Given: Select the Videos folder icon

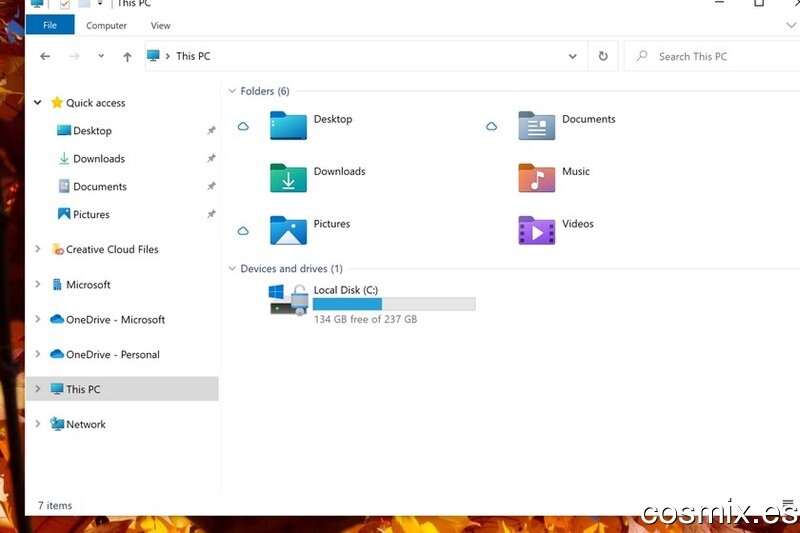Looking at the screenshot, I should (537, 231).
